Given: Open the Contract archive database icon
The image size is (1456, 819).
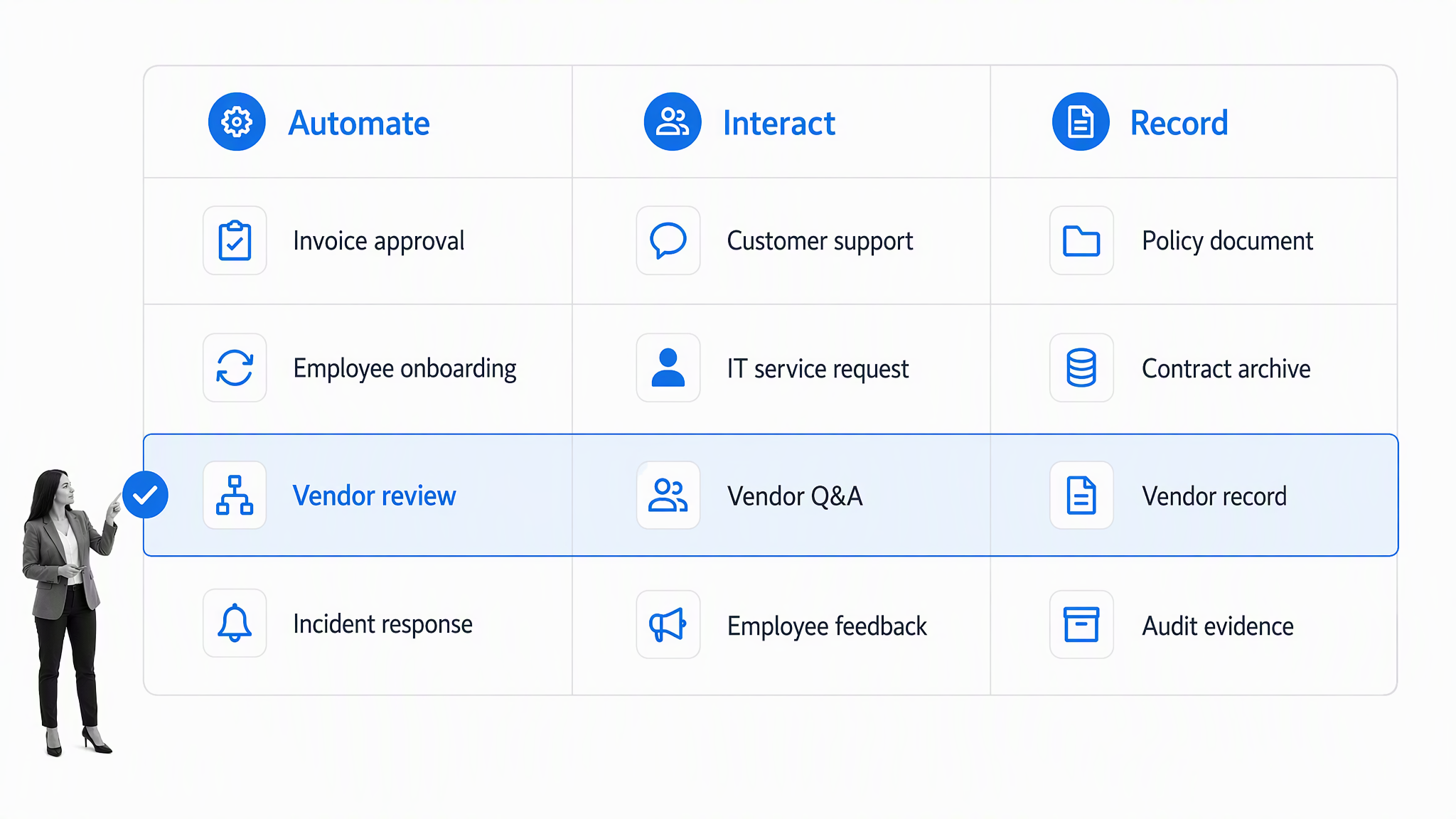Looking at the screenshot, I should click(x=1081, y=368).
